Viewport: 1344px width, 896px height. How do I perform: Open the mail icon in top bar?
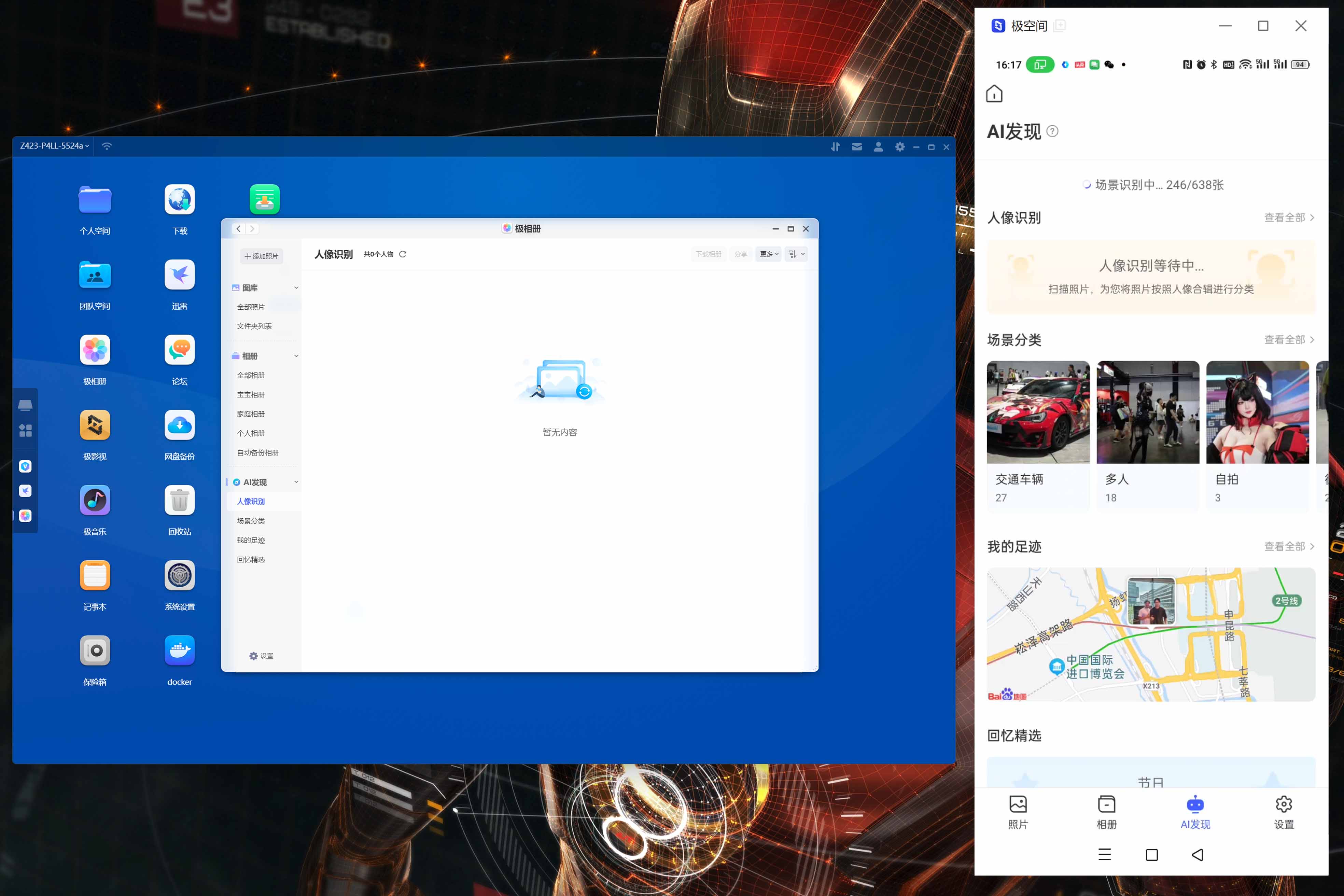pyautogui.click(x=857, y=147)
